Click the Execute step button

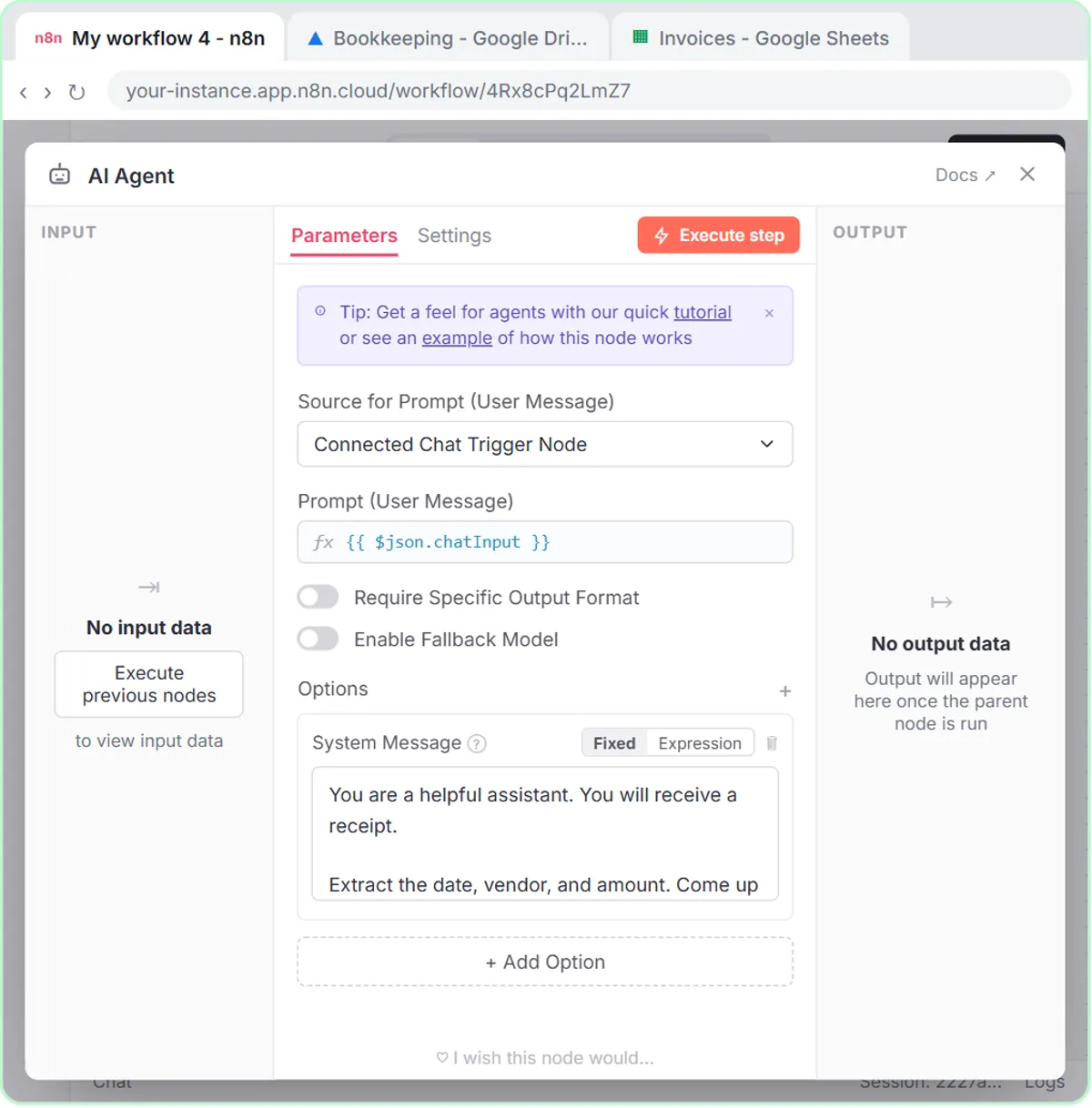click(x=719, y=235)
